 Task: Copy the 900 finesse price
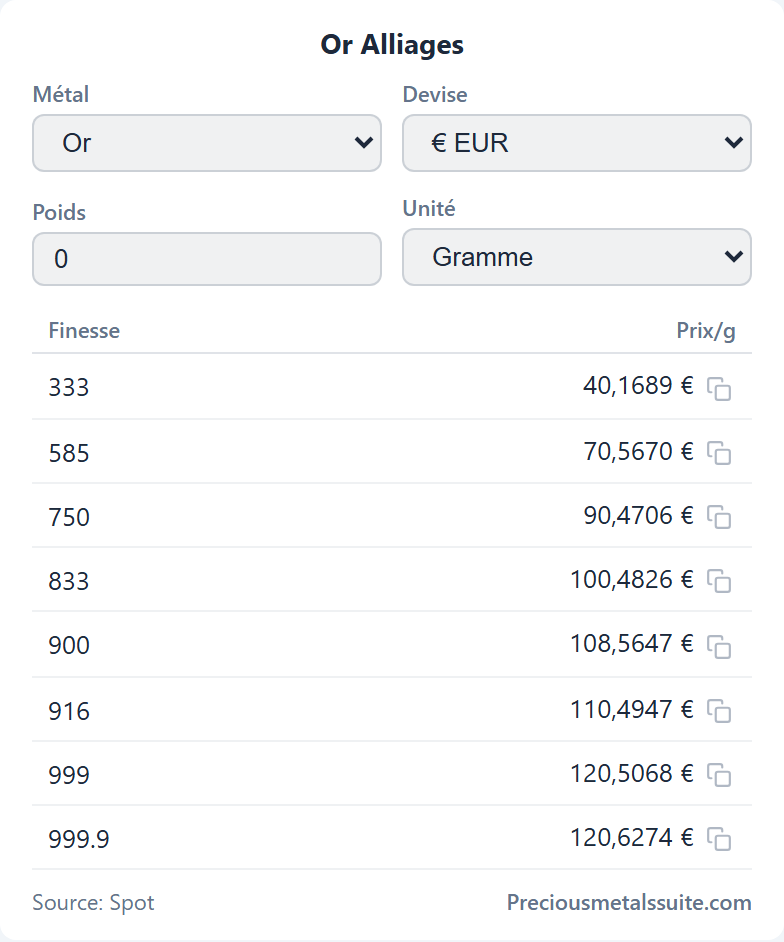pyautogui.click(x=719, y=646)
